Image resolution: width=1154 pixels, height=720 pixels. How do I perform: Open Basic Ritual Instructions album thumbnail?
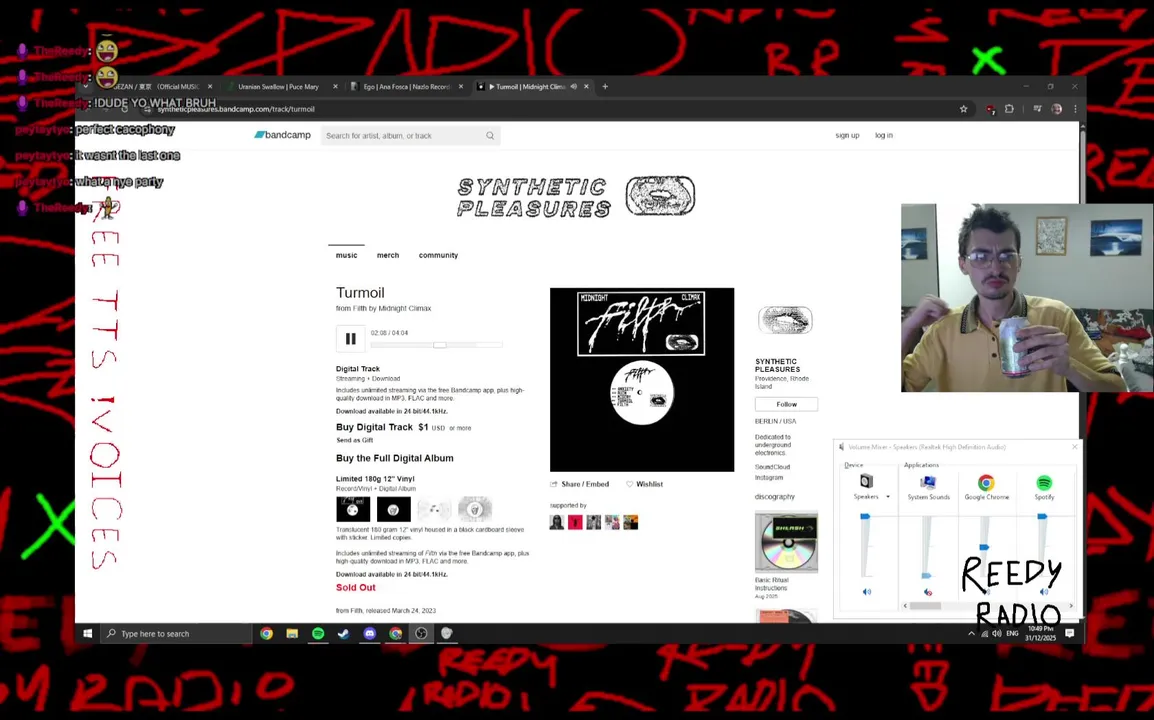786,542
